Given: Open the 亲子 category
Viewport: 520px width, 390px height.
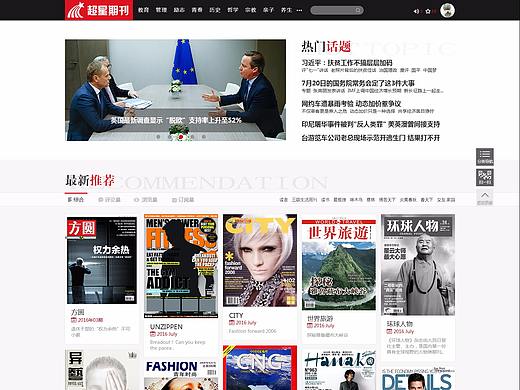Looking at the screenshot, I should tap(268, 10).
